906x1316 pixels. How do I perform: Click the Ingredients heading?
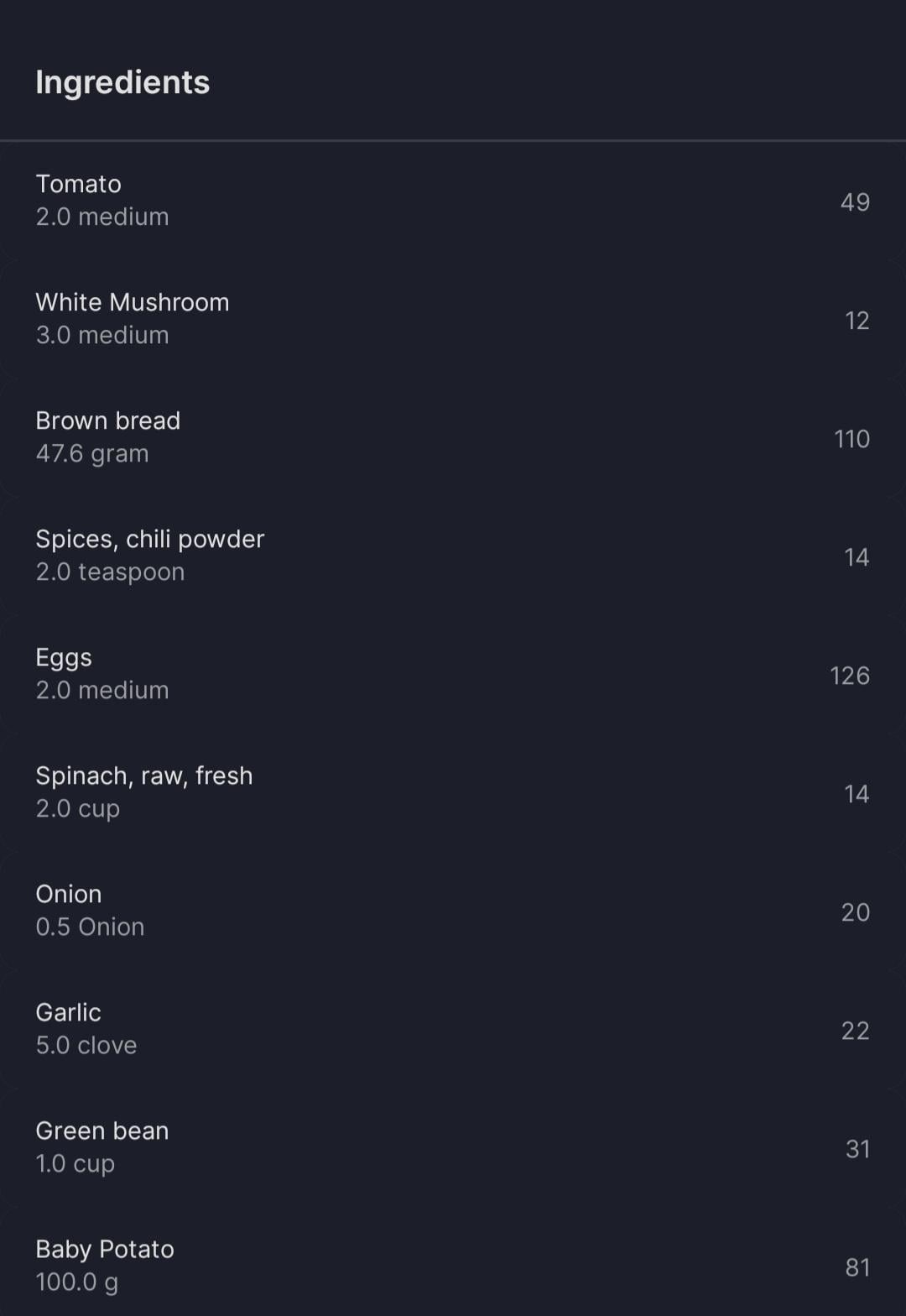coord(122,83)
